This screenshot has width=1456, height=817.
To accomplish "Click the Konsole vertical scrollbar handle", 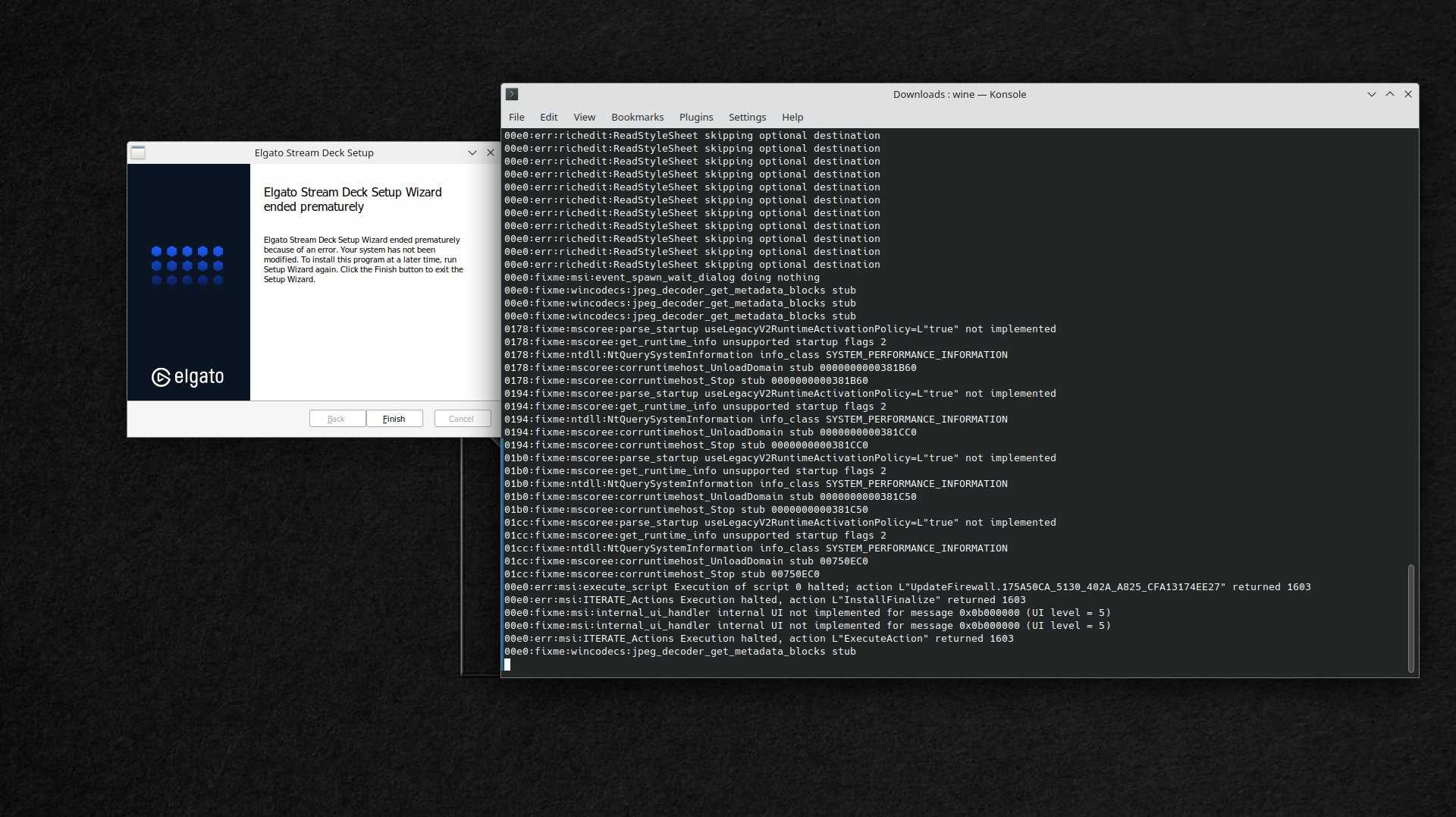I will tap(1410, 618).
